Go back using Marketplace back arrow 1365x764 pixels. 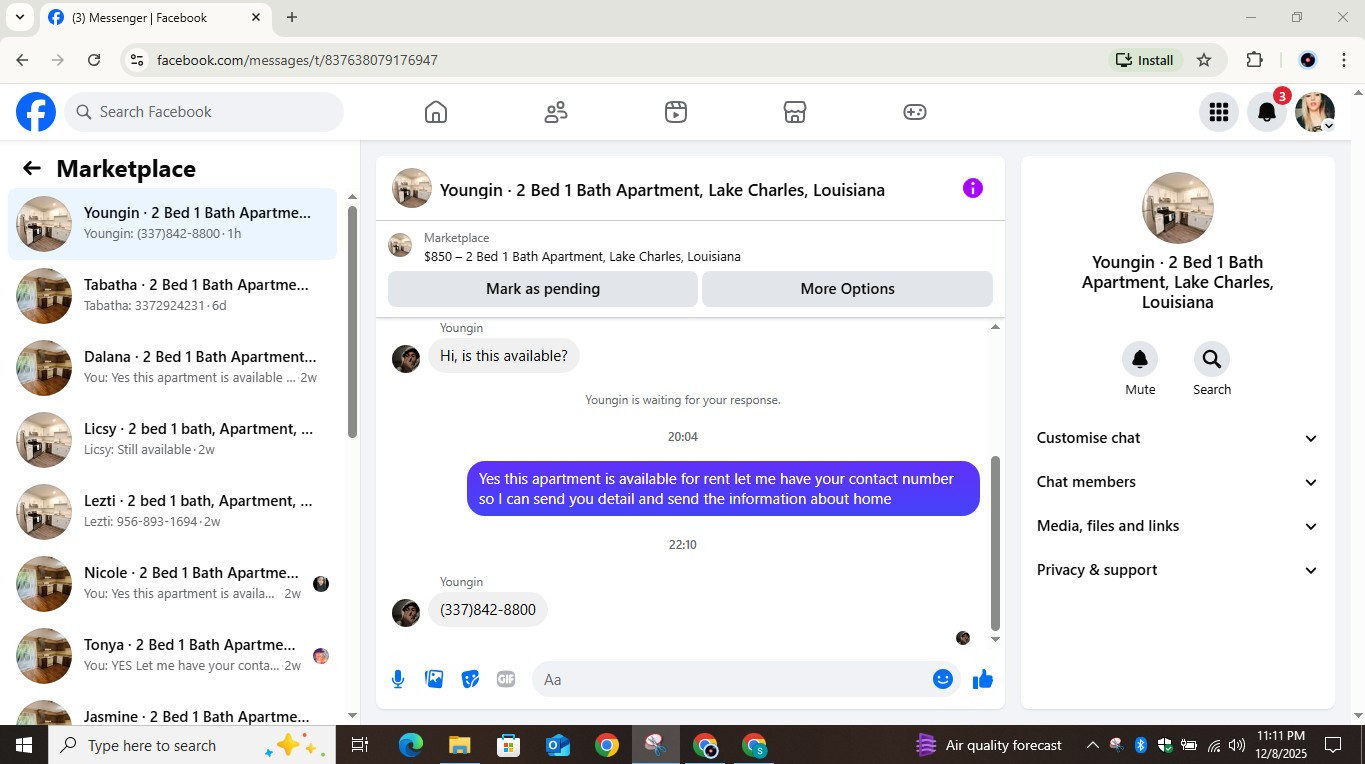coord(32,168)
